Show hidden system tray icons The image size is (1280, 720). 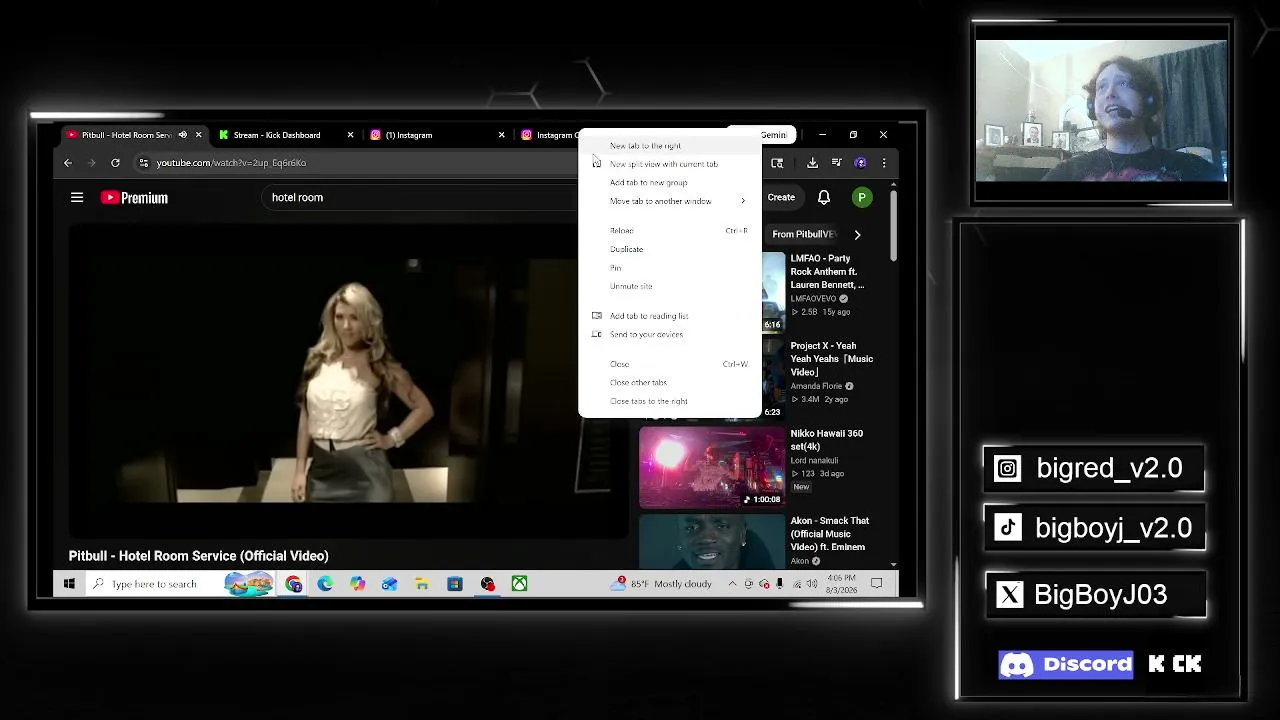click(x=732, y=584)
